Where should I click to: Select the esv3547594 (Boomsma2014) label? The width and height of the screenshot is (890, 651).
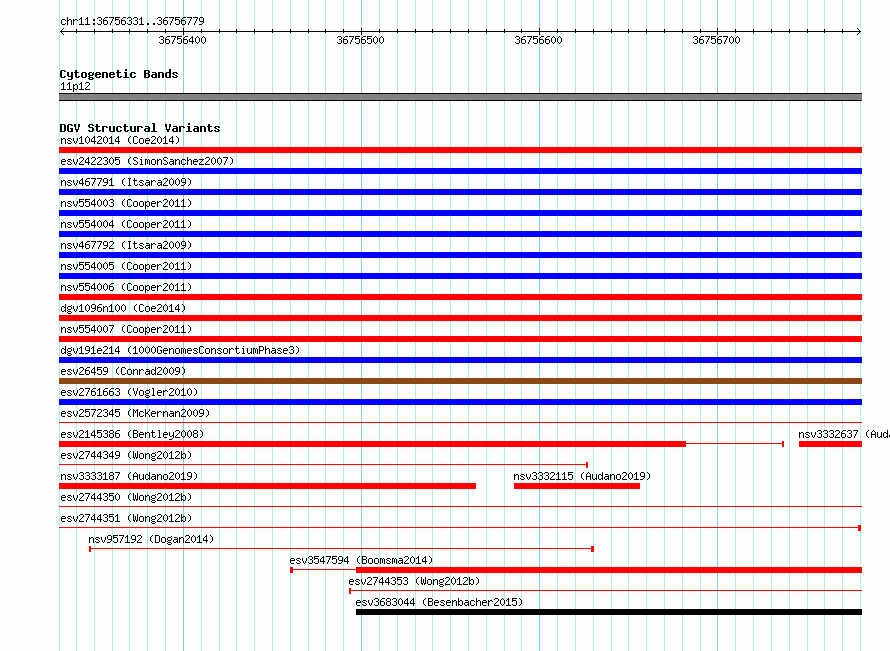pyautogui.click(x=361, y=560)
